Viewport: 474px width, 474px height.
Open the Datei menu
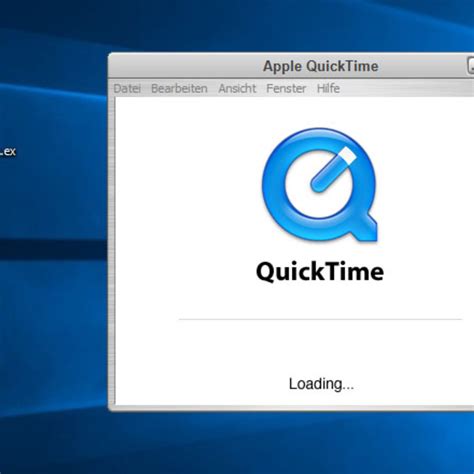click(x=127, y=88)
